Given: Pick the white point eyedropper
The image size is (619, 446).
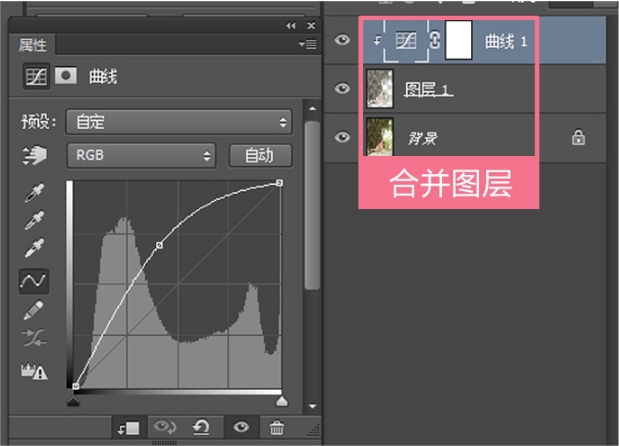Looking at the screenshot, I should 34,248.
